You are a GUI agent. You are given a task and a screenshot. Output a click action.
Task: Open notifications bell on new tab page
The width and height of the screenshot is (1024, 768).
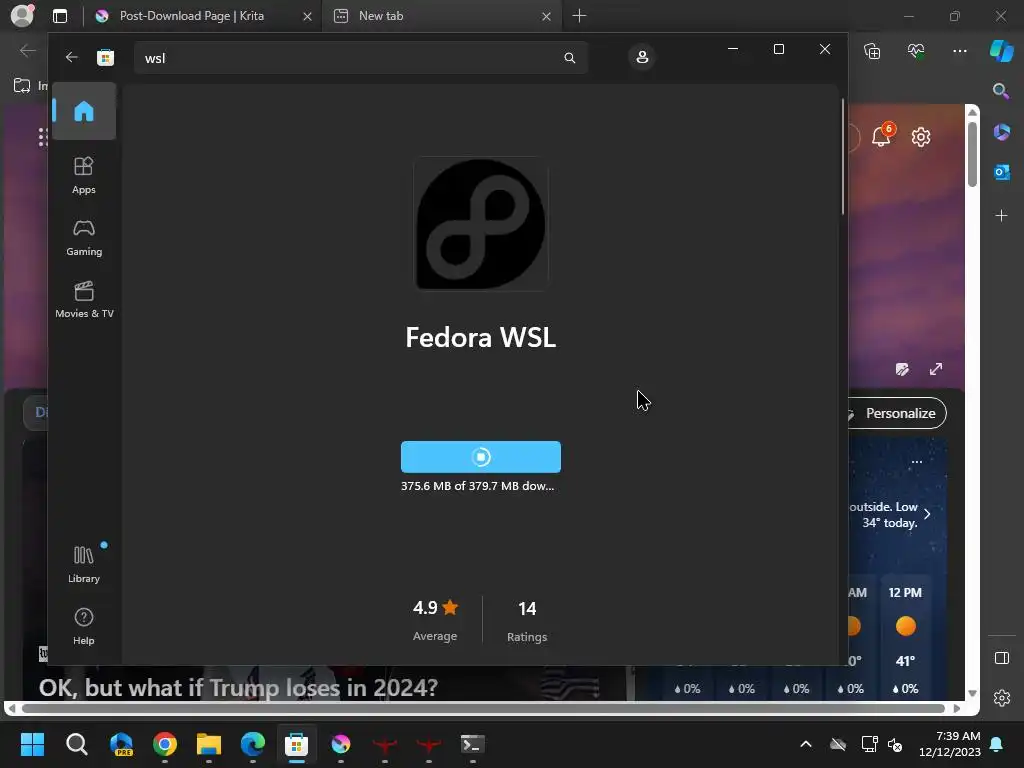pos(882,136)
